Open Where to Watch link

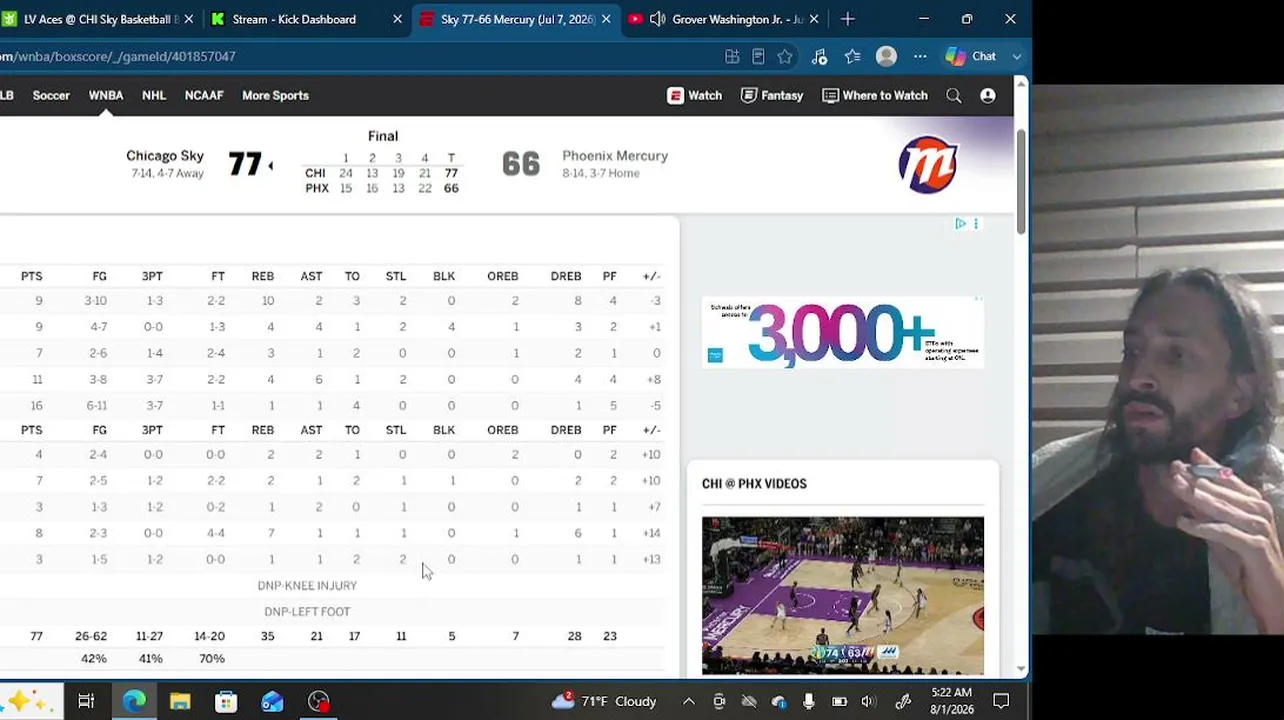coord(875,96)
